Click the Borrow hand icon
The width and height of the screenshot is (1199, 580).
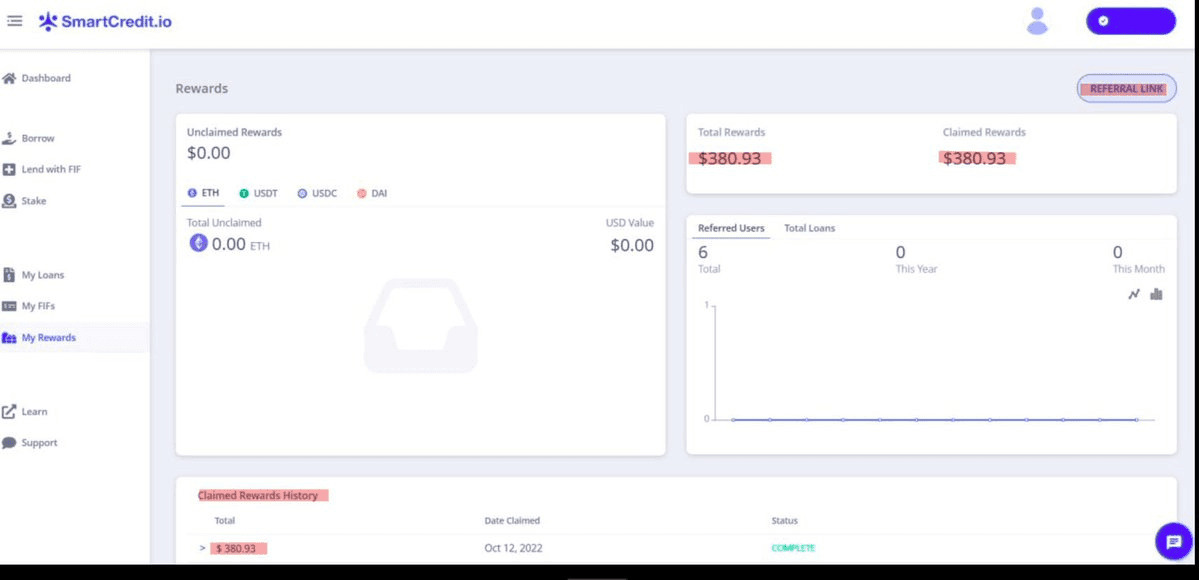coord(9,138)
